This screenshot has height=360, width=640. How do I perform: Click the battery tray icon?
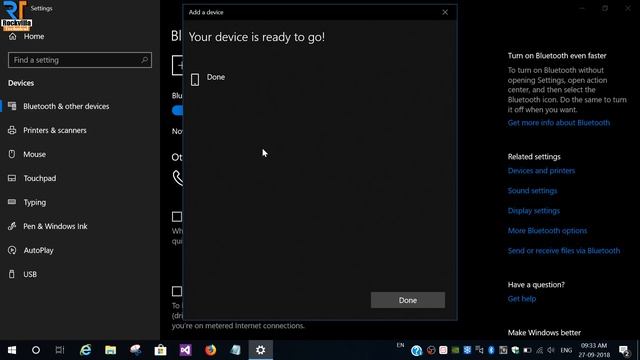527,350
